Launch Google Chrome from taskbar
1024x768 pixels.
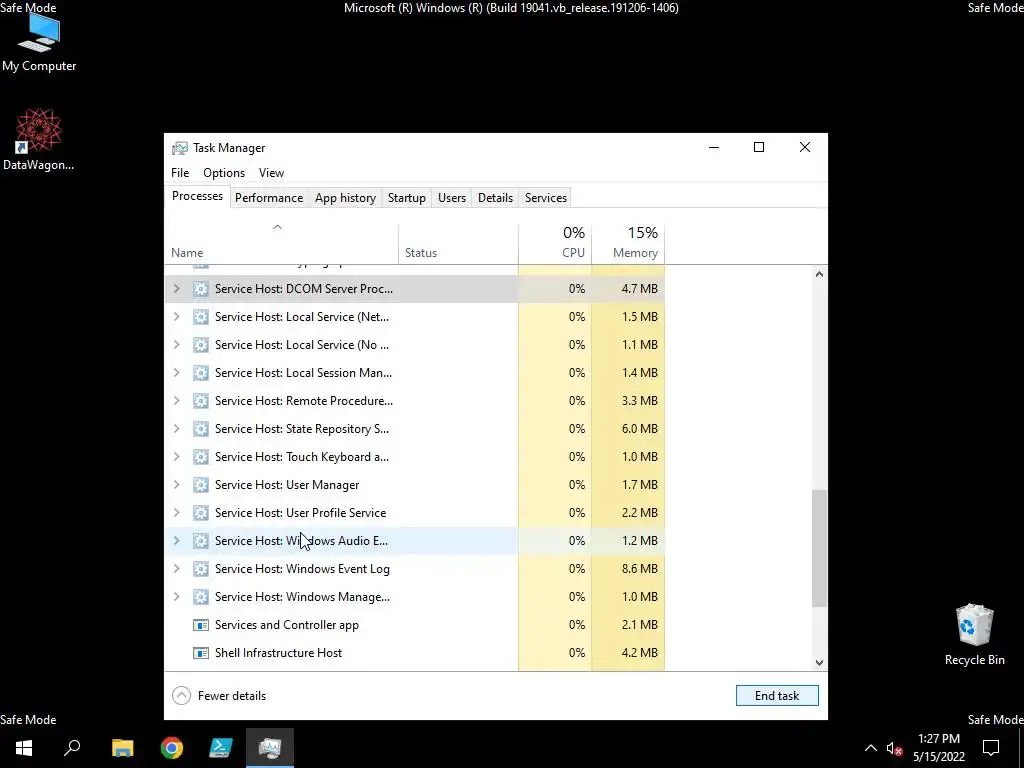click(x=172, y=748)
